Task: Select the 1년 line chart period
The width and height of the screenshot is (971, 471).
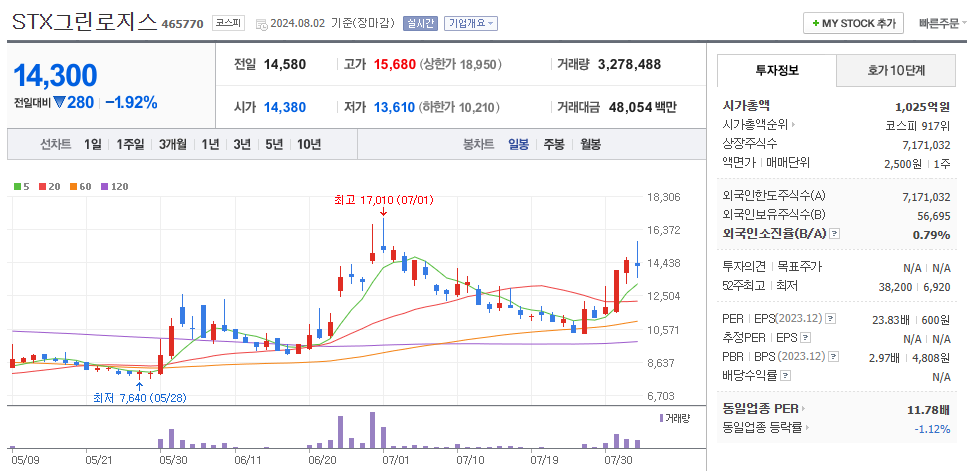Action: pyautogui.click(x=210, y=145)
